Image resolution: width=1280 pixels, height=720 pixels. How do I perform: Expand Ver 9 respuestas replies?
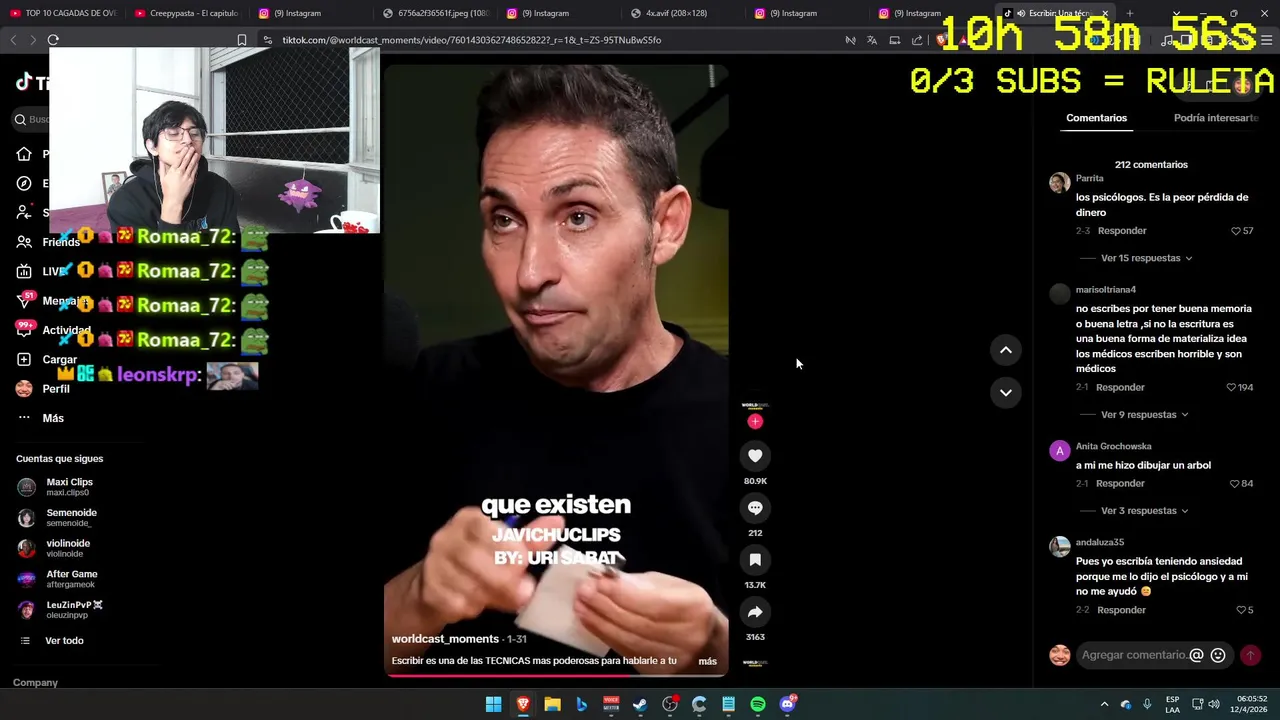1144,414
